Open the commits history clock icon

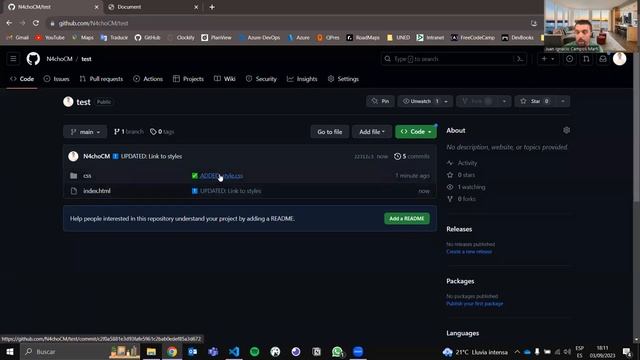click(397, 156)
